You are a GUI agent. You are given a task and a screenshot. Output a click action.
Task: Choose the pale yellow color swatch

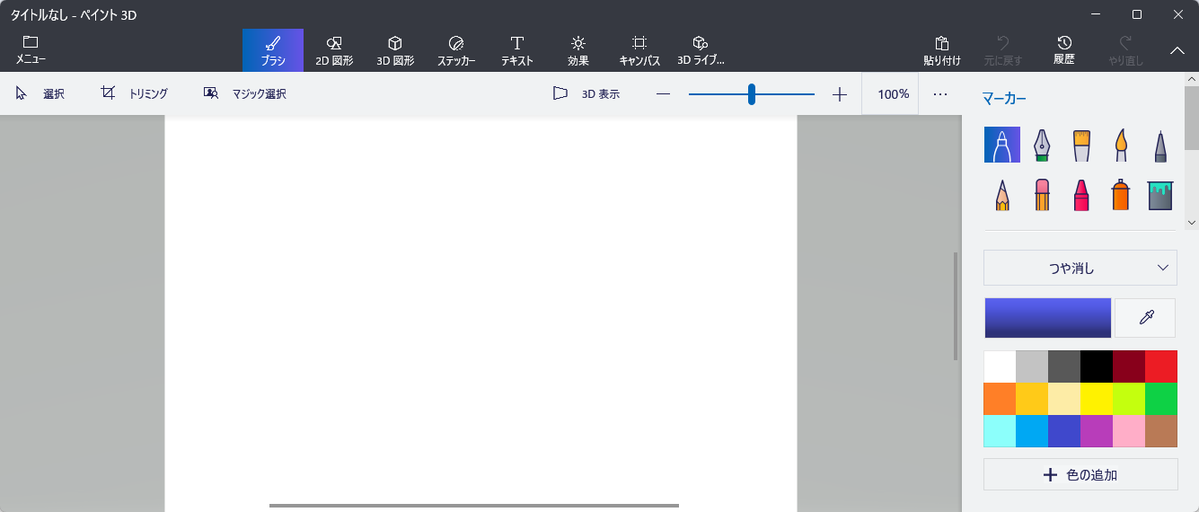click(1064, 398)
